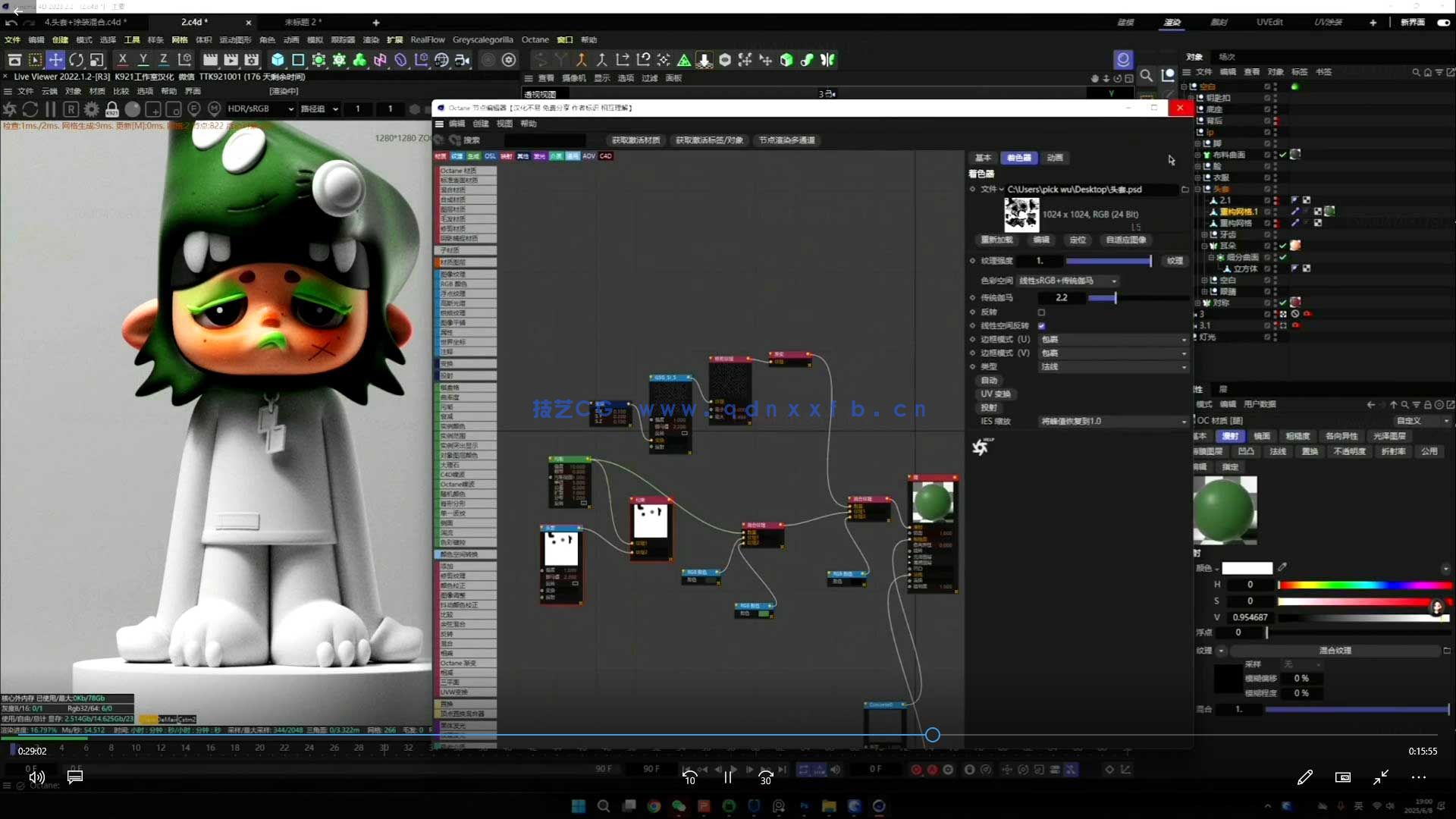Select the Rotate tool in the toolbar
This screenshot has height=819, width=1456.
pyautogui.click(x=76, y=59)
